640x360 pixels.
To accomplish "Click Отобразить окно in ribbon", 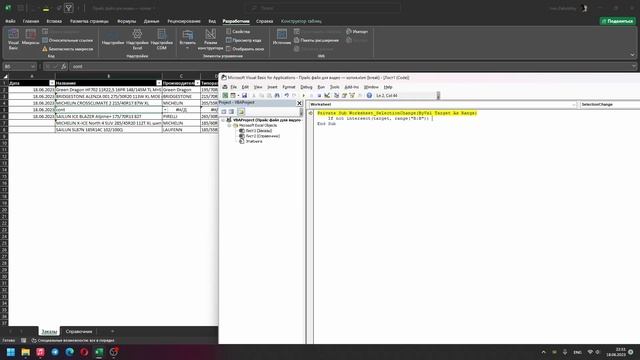I will click(245, 49).
